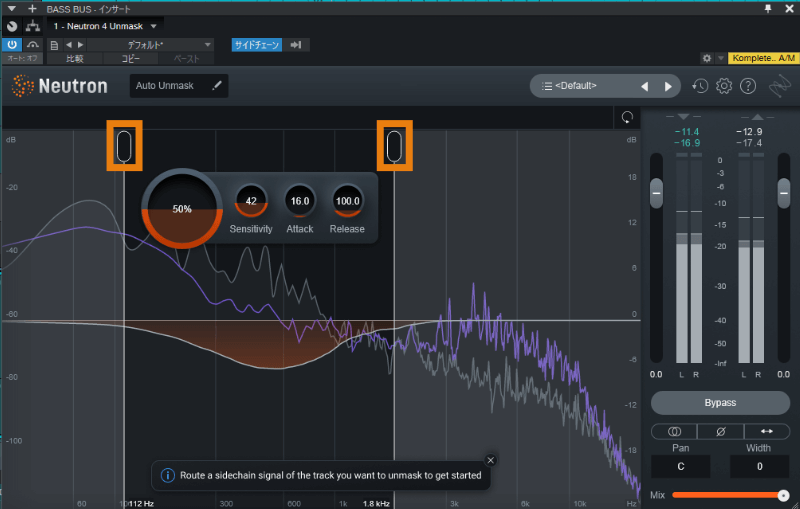Toggle the blue plugin power button
This screenshot has width=800, height=509.
coord(12,45)
